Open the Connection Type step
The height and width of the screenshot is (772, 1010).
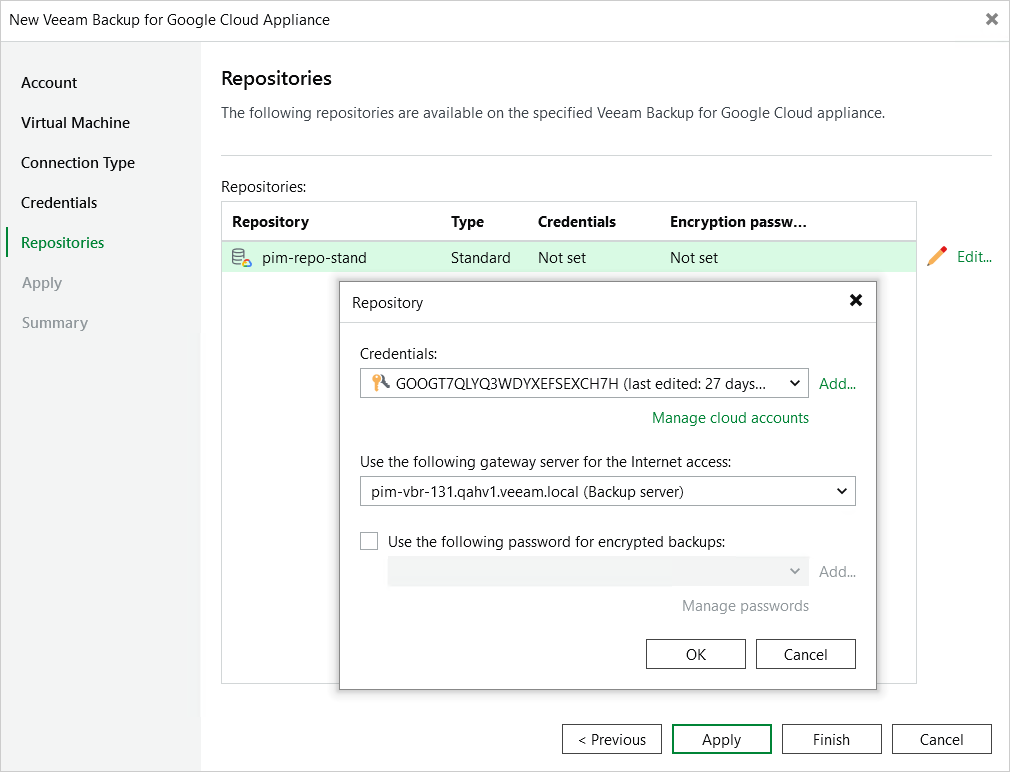pyautogui.click(x=78, y=162)
